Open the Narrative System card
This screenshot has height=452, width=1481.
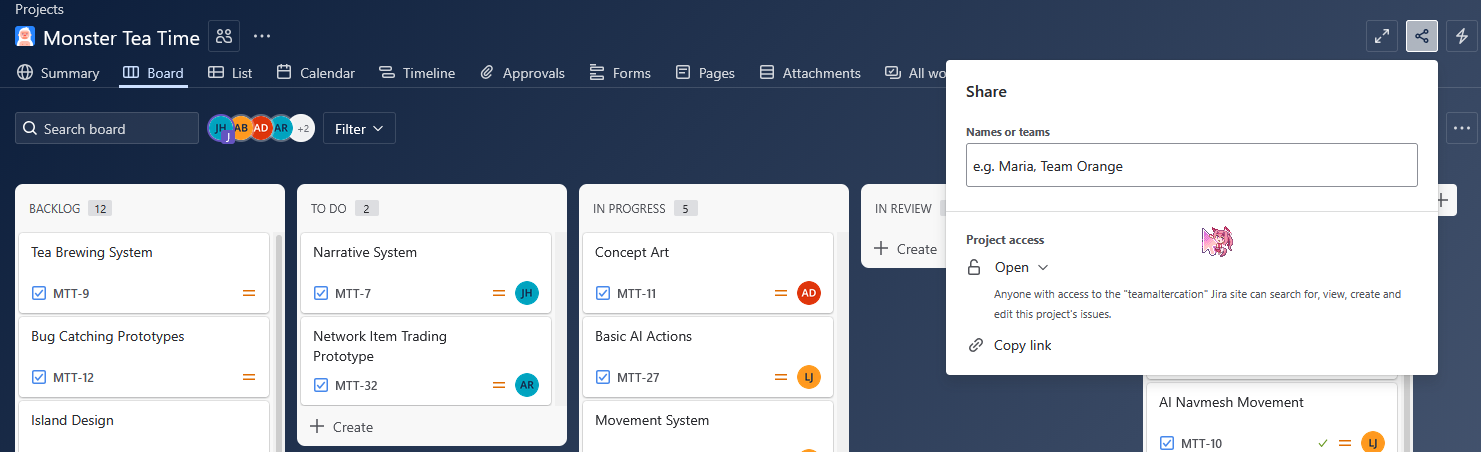pos(426,273)
